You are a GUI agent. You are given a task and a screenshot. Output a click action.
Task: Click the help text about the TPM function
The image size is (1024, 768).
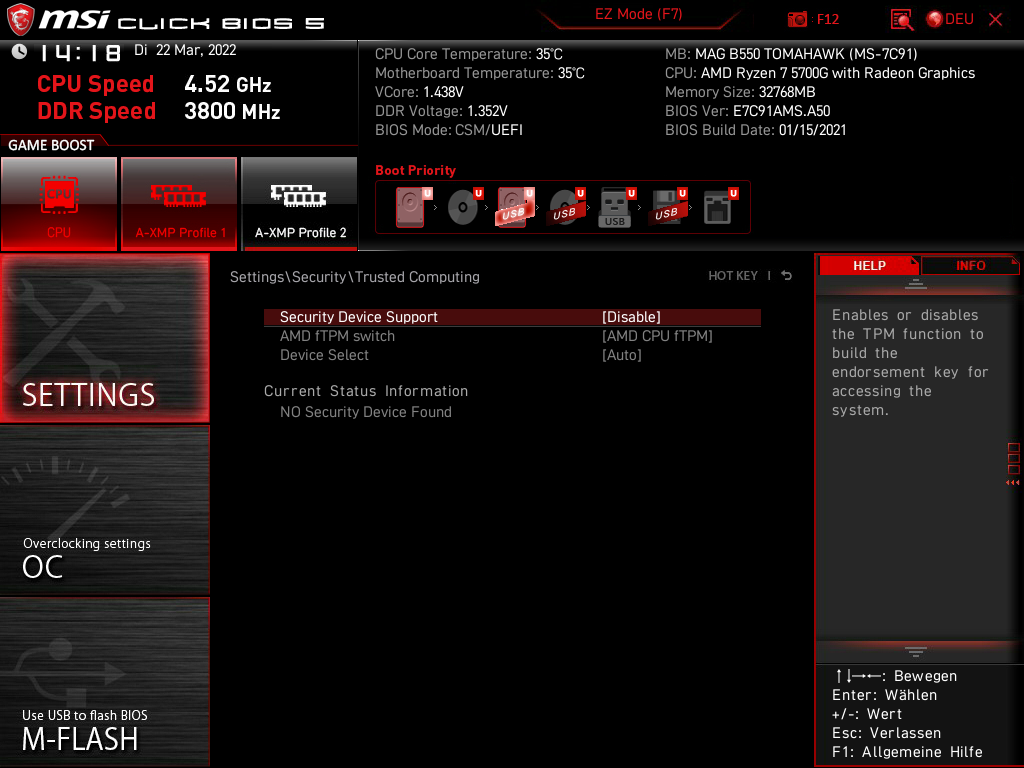(x=910, y=362)
